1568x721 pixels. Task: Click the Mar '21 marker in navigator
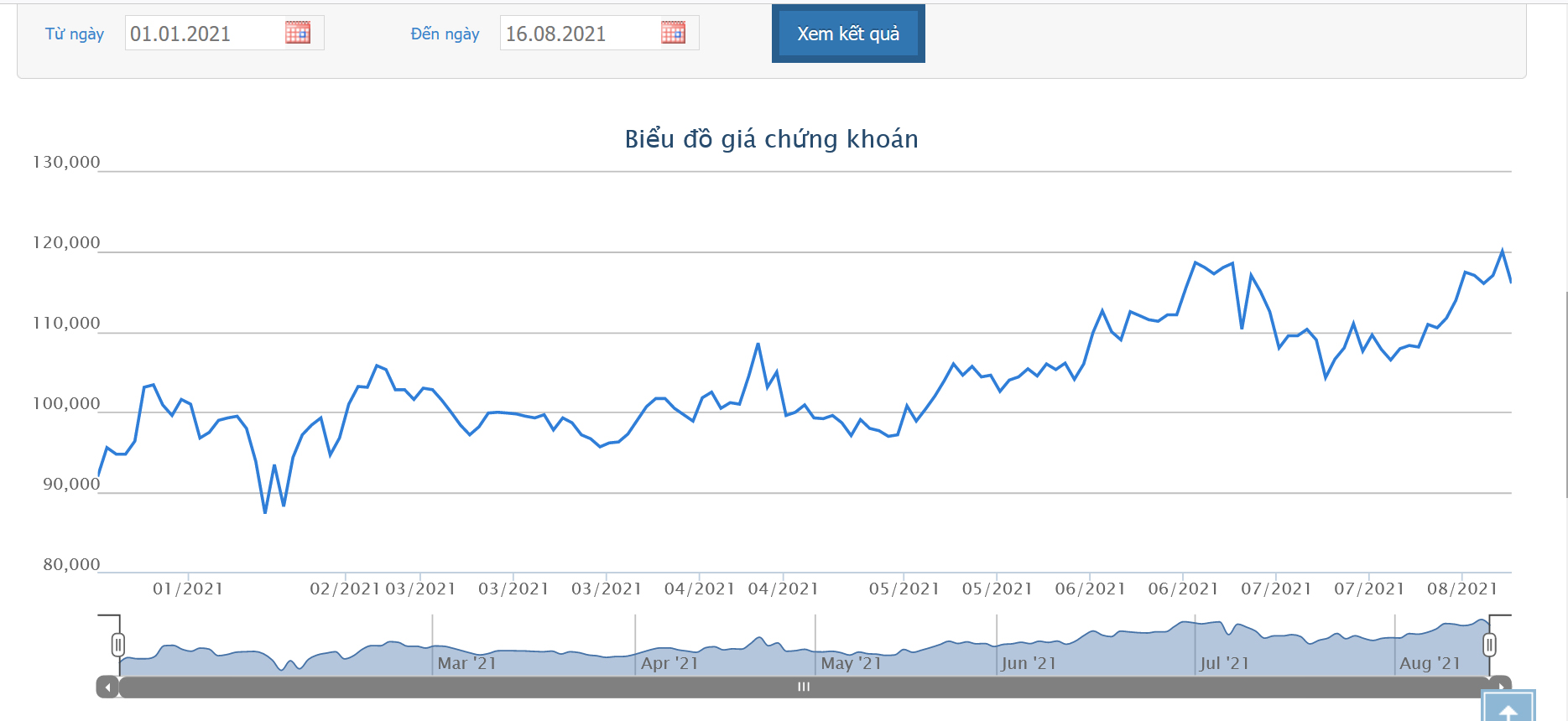[x=467, y=663]
